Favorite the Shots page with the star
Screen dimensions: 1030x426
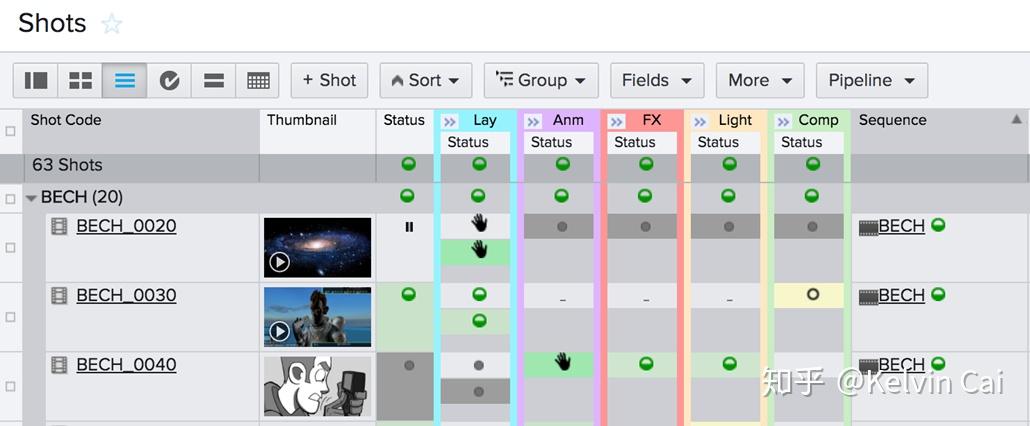pyautogui.click(x=112, y=25)
